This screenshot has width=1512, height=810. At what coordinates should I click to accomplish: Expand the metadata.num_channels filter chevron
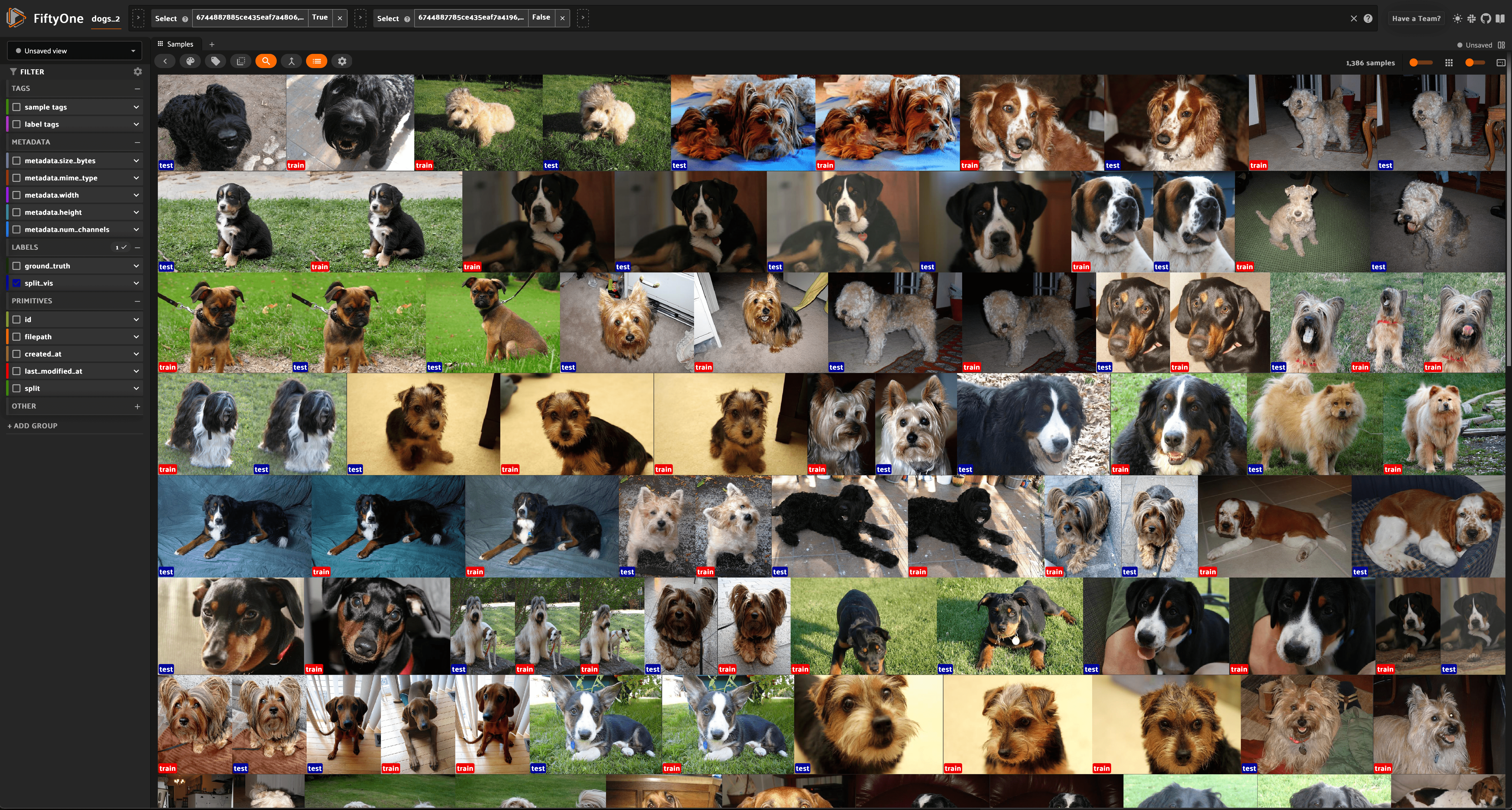(x=136, y=229)
